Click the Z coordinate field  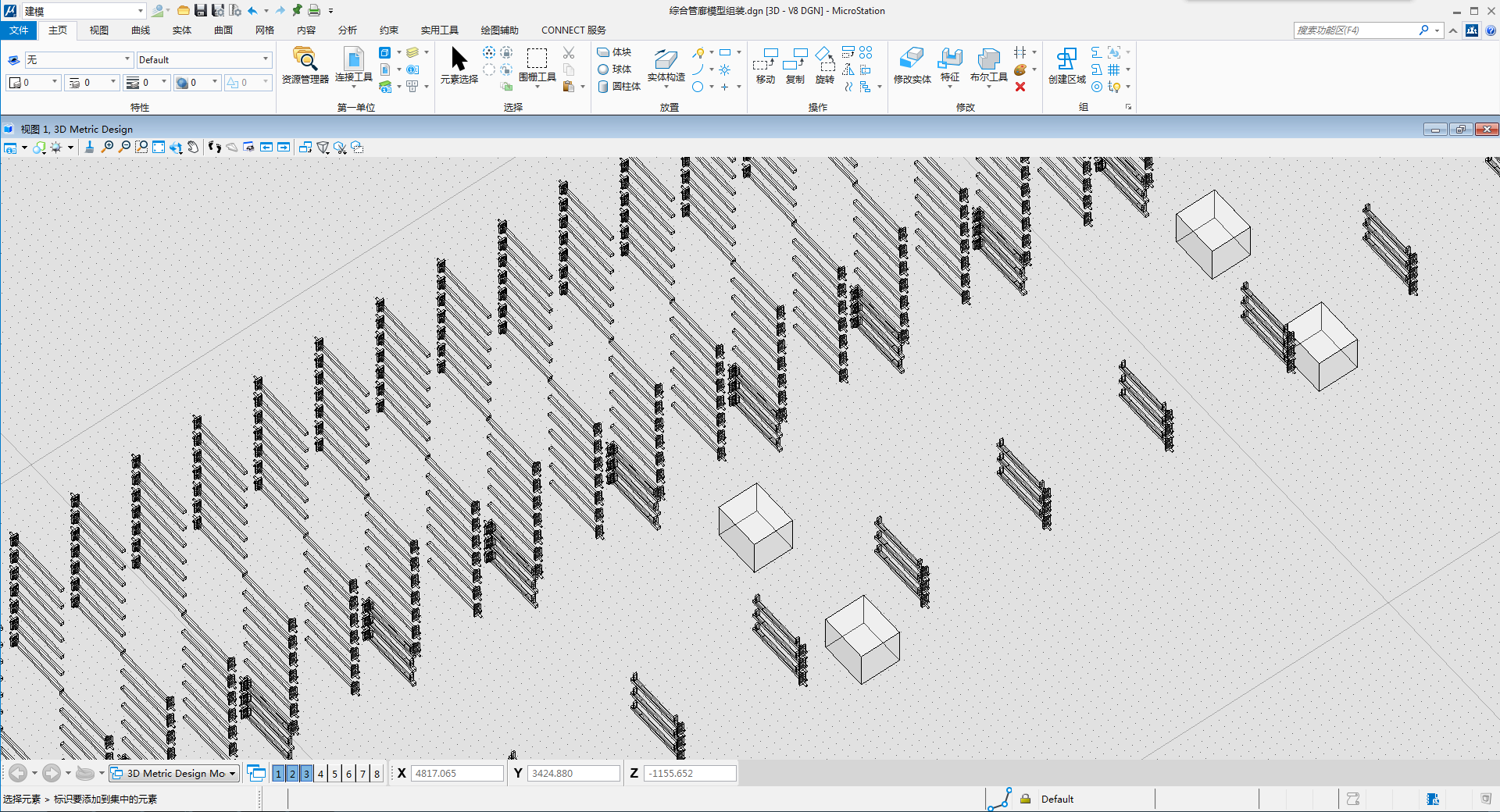[690, 773]
